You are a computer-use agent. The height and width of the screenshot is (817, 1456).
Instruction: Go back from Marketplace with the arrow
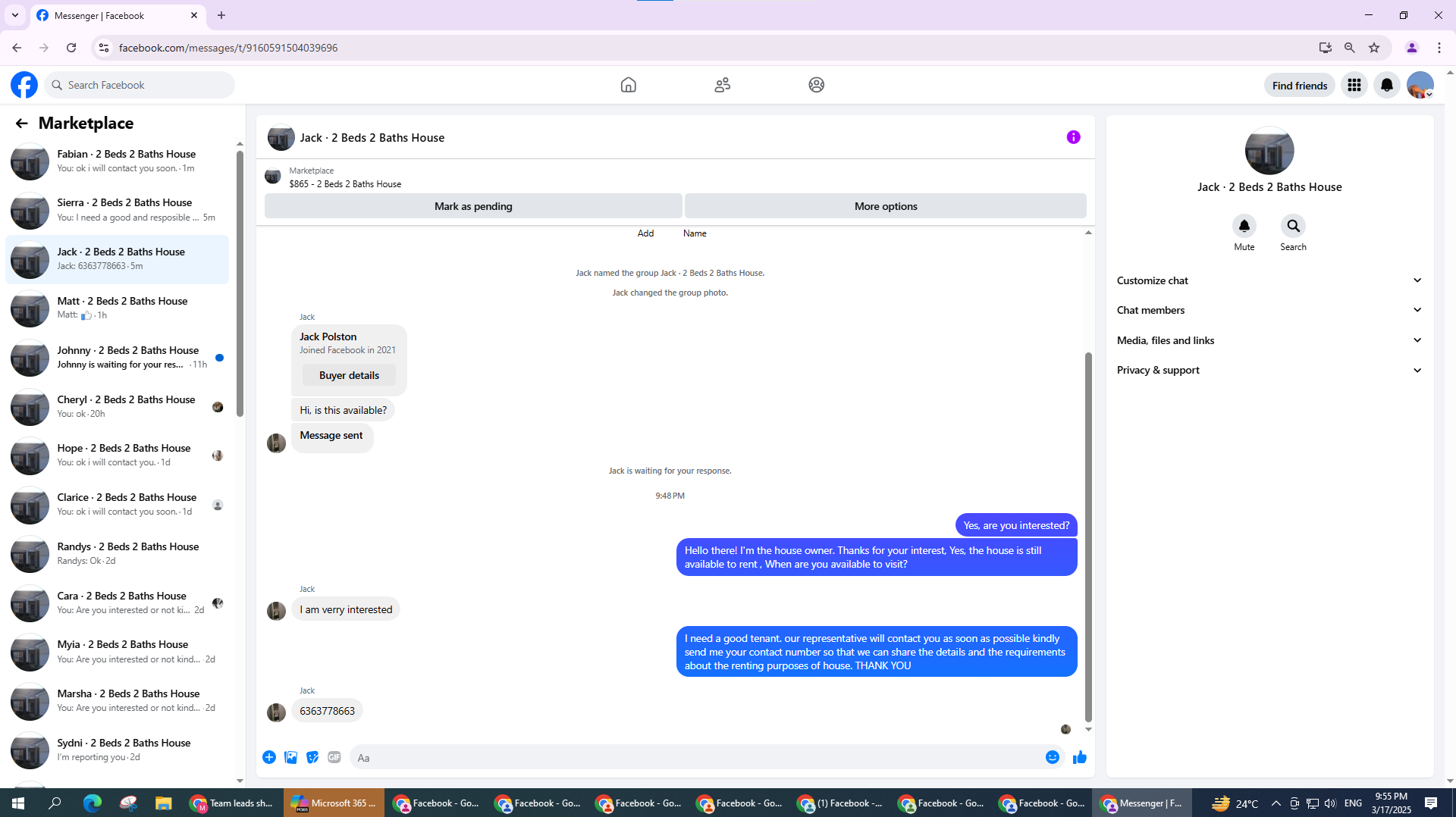point(21,124)
